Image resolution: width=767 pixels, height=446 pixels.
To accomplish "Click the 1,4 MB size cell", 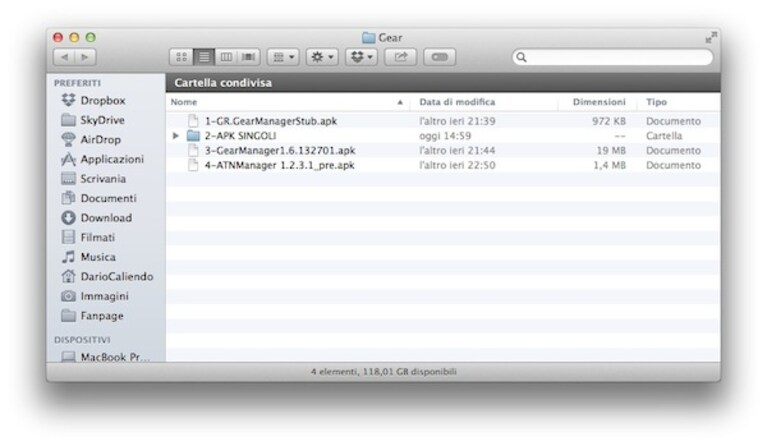I will point(609,165).
